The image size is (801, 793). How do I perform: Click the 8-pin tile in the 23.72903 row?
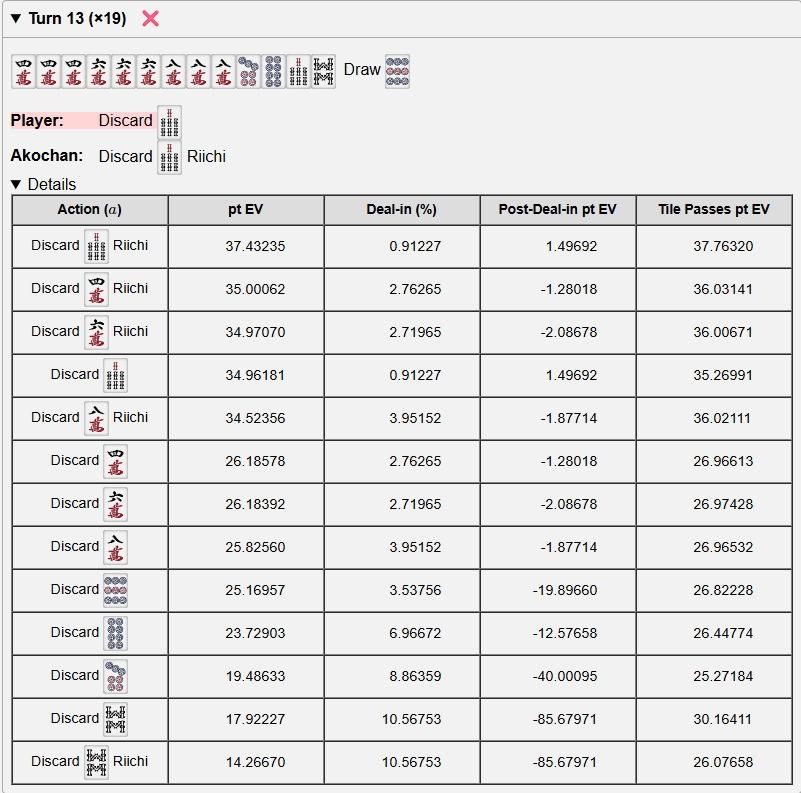coord(115,634)
